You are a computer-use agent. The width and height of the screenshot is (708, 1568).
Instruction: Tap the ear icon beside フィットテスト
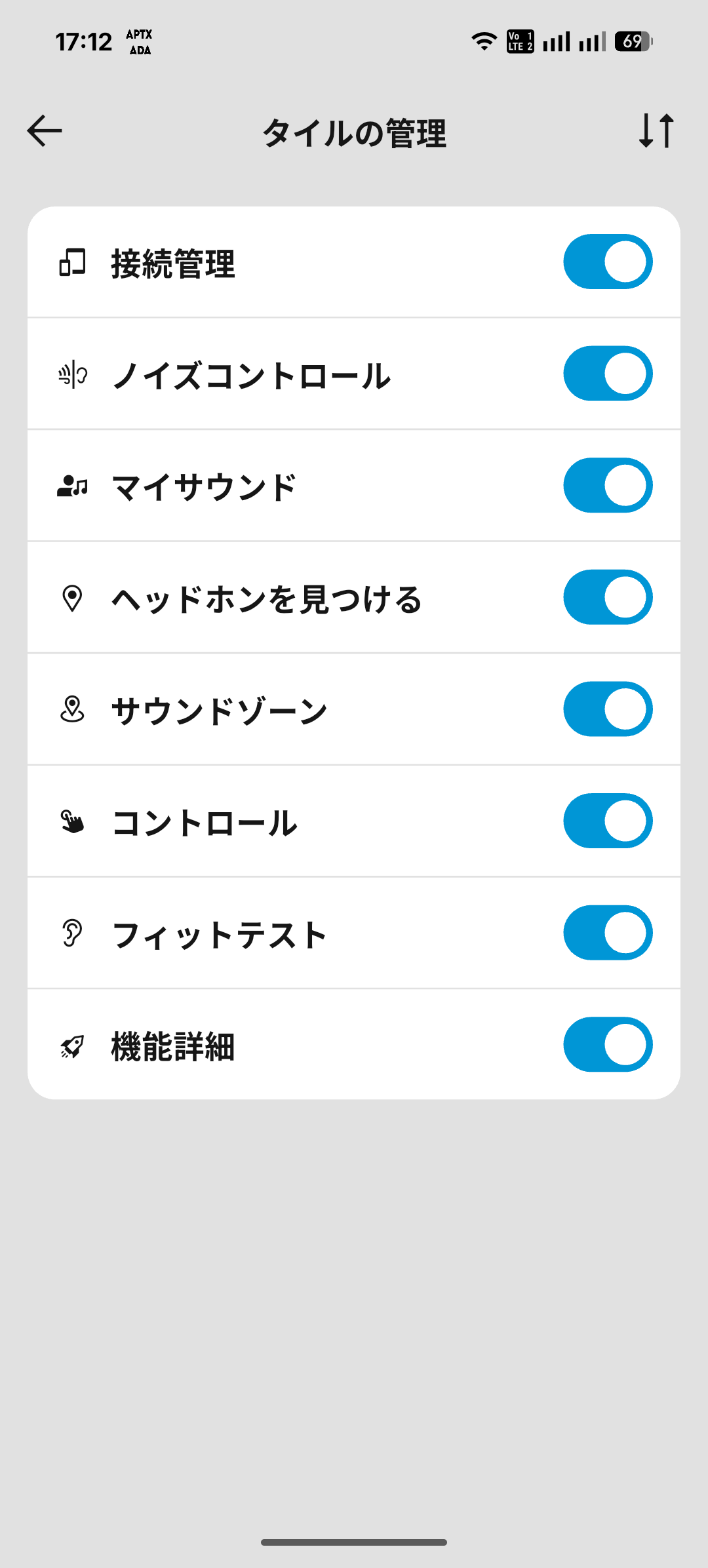click(x=72, y=933)
